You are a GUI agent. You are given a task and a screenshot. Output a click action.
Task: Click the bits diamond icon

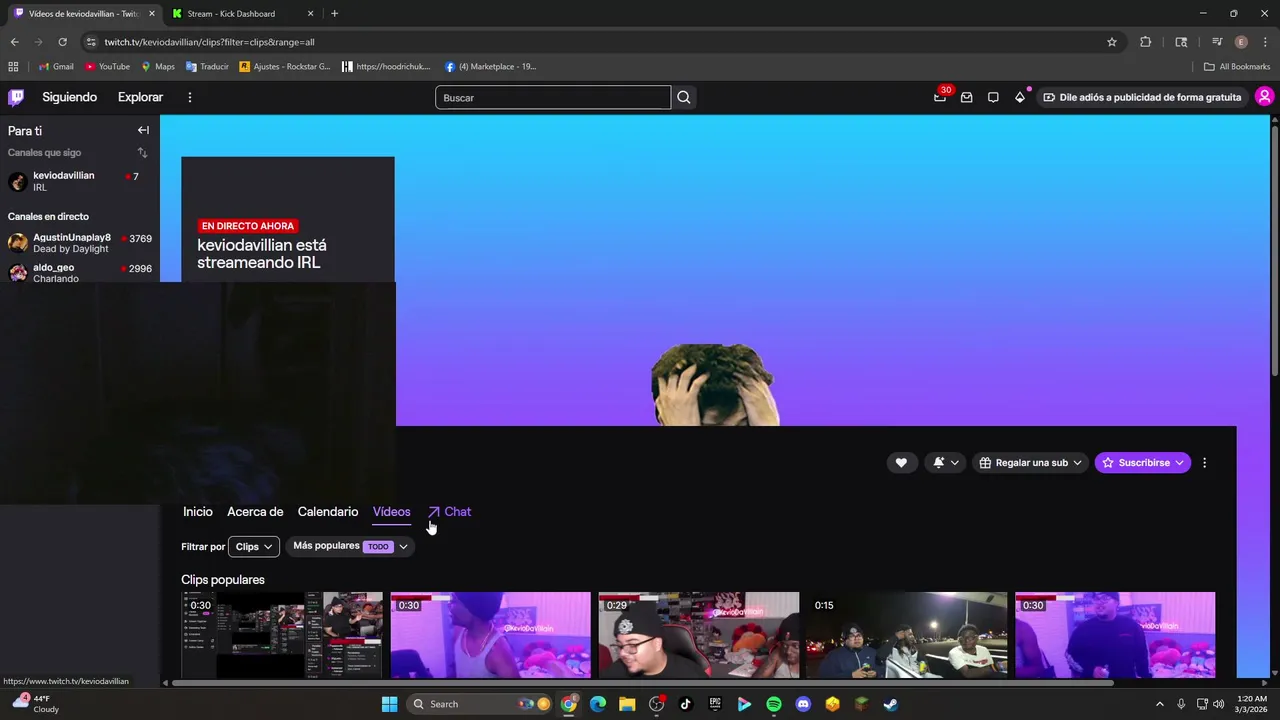[1019, 97]
